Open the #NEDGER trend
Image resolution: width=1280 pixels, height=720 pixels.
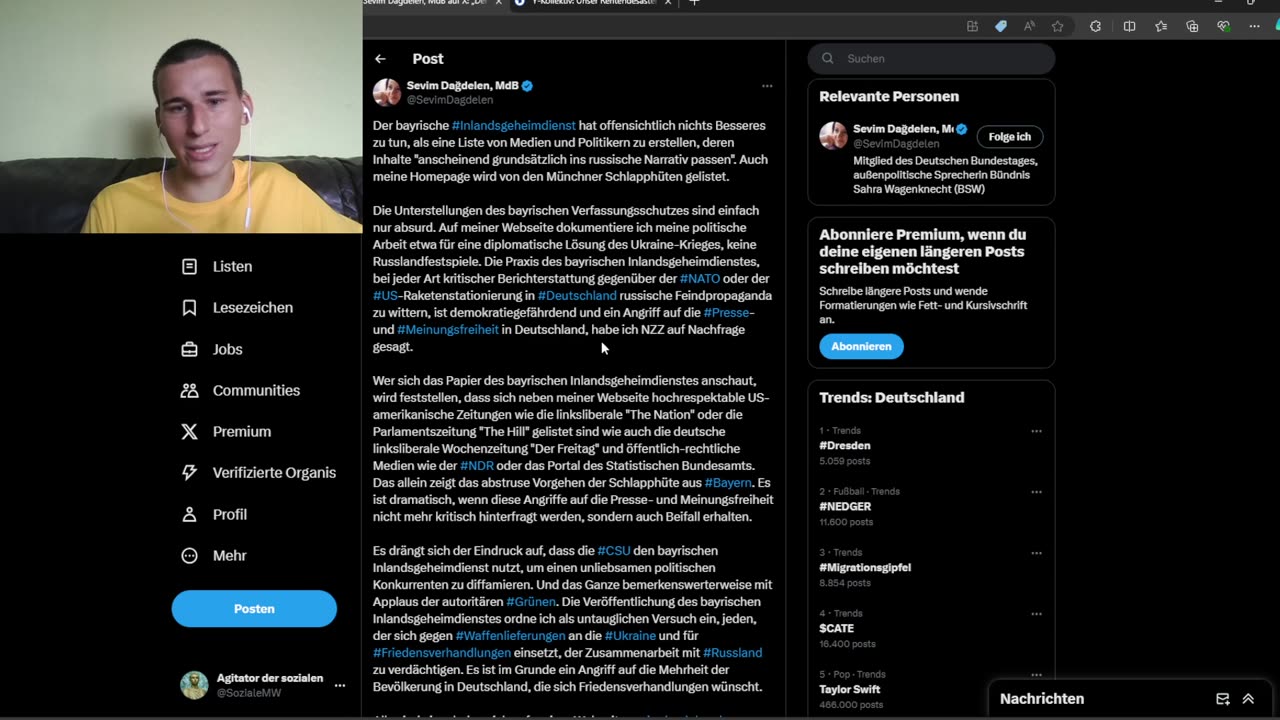[x=845, y=507]
